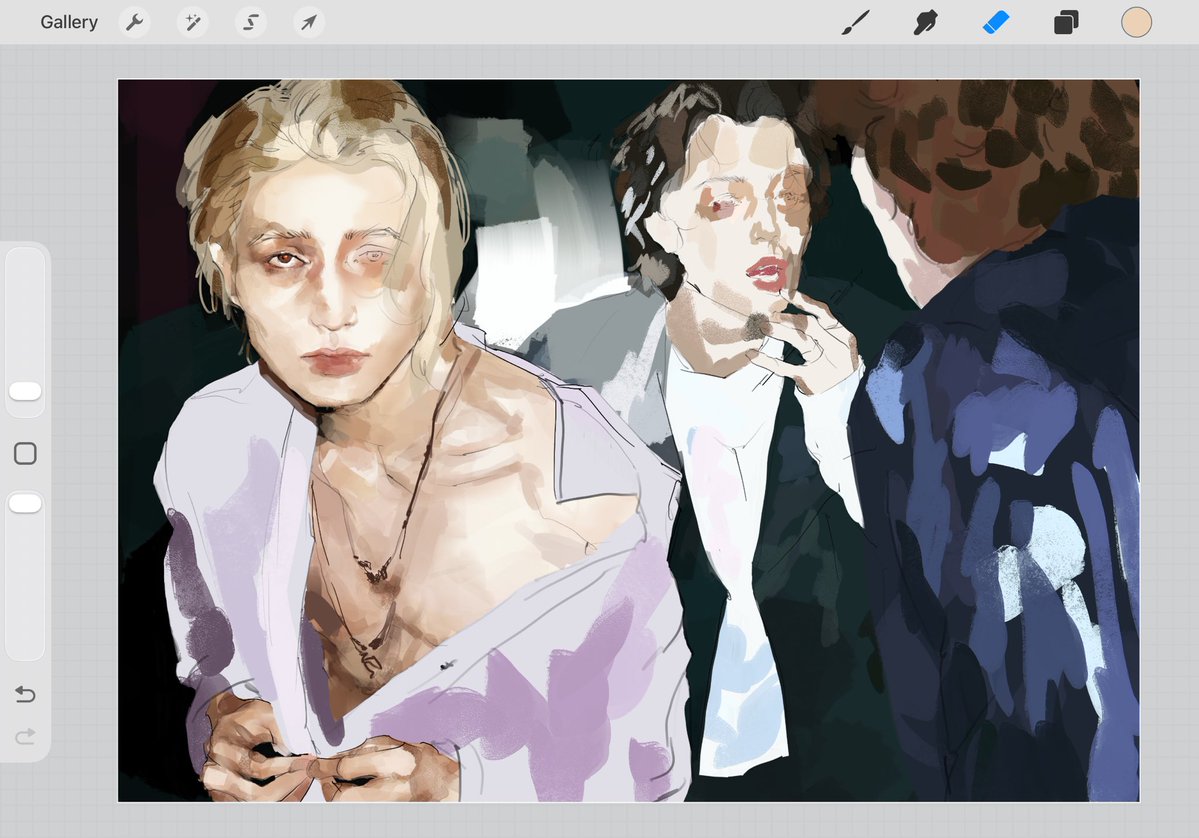Return to the Gallery
Viewport: 1199px width, 838px height.
point(69,22)
